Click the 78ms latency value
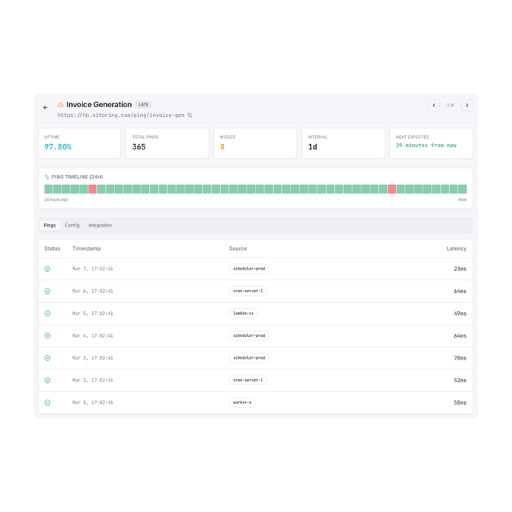This screenshot has height=512, width=512. [x=460, y=358]
